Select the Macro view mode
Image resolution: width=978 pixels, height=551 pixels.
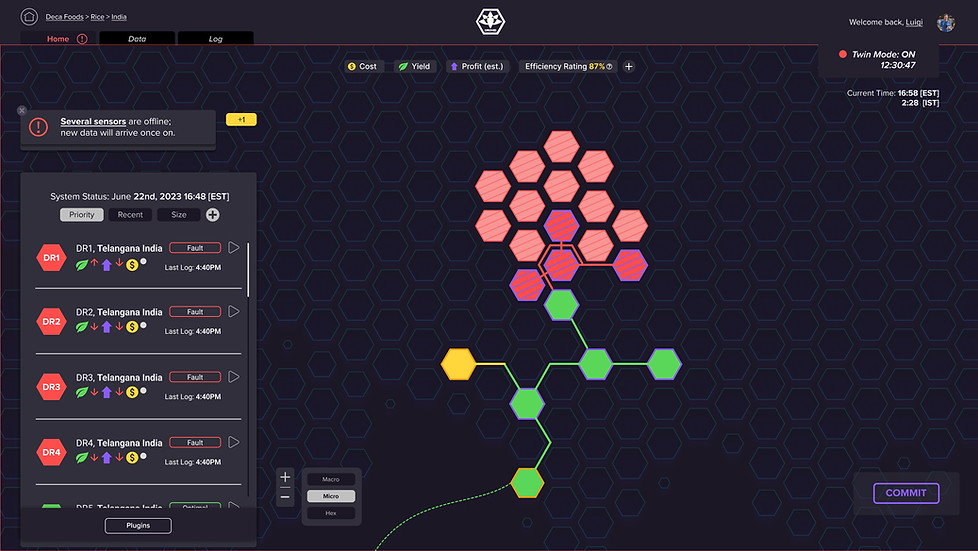click(x=331, y=479)
